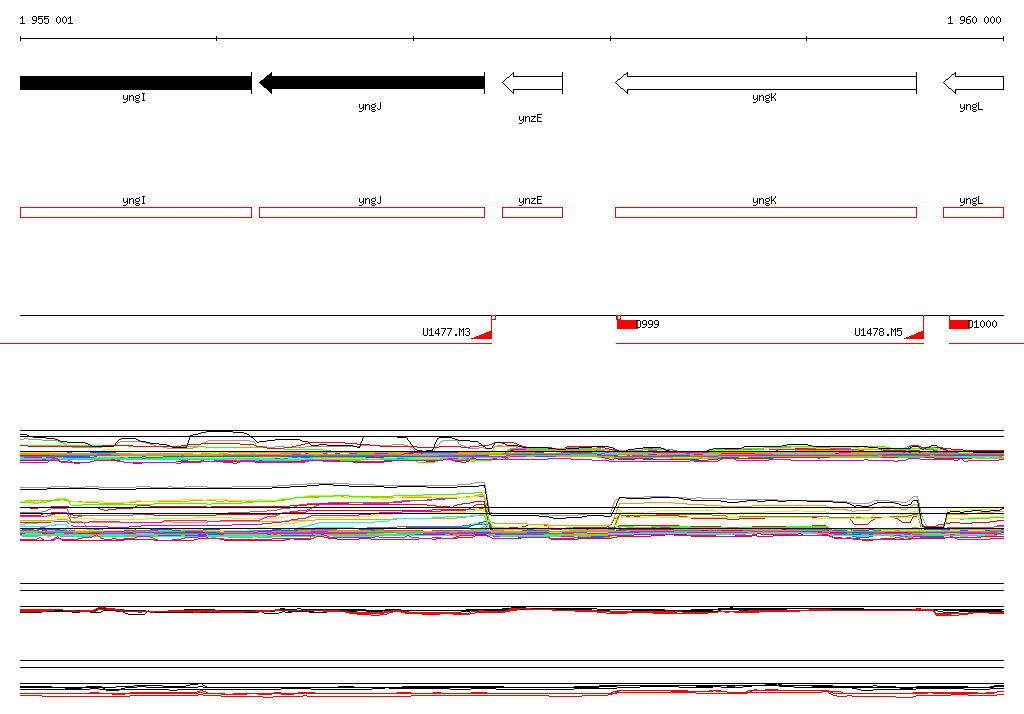Click the yngL label under white arrow

[971, 106]
